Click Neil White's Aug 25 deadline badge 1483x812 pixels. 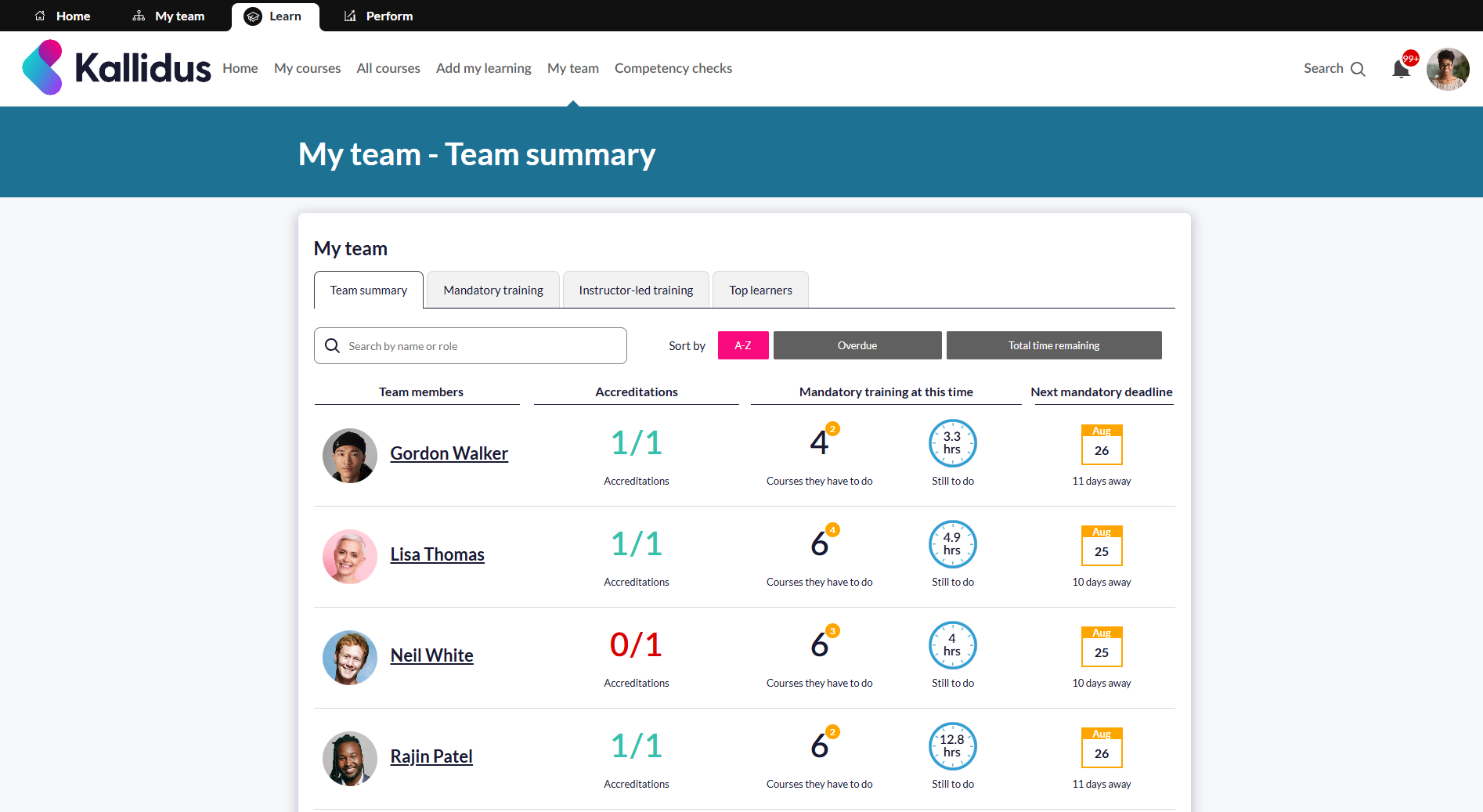(1101, 647)
